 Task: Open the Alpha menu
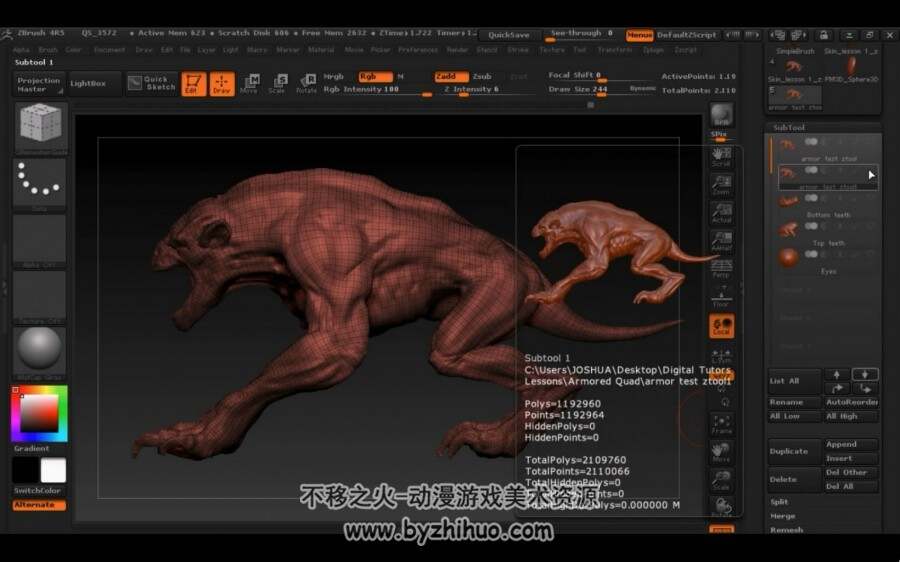click(21, 50)
